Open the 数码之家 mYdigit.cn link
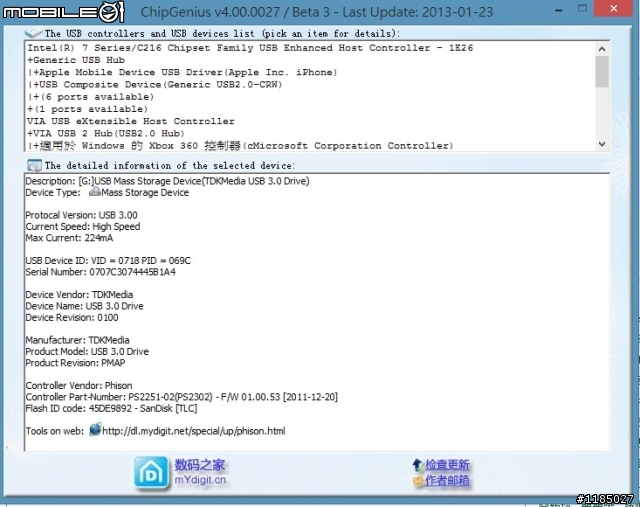640x507 pixels. pyautogui.click(x=200, y=472)
